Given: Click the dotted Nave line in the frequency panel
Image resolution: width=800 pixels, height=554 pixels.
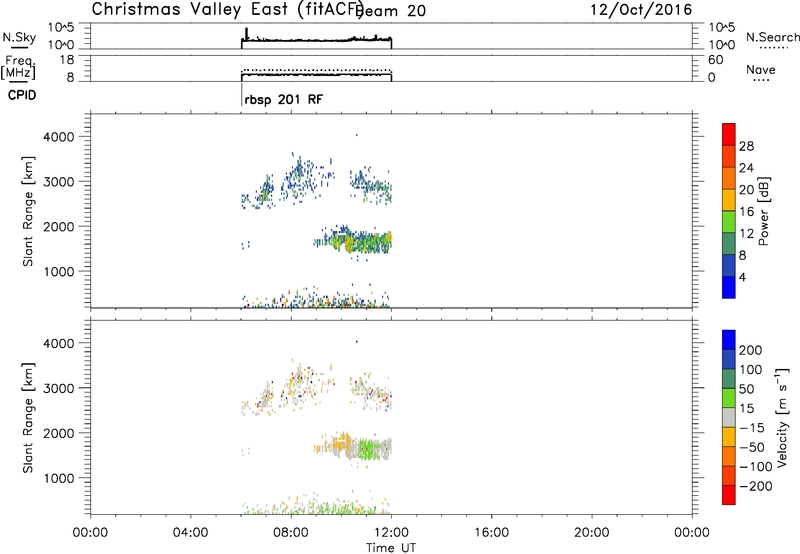Looking at the screenshot, I should pos(316,70).
